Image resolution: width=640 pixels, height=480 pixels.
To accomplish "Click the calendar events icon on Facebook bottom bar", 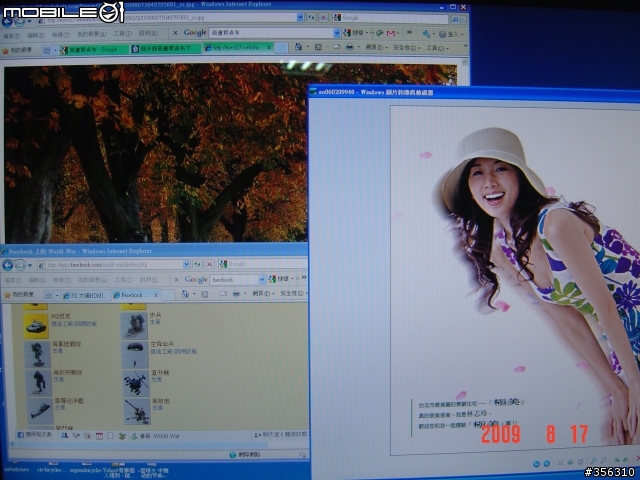I will click(99, 436).
